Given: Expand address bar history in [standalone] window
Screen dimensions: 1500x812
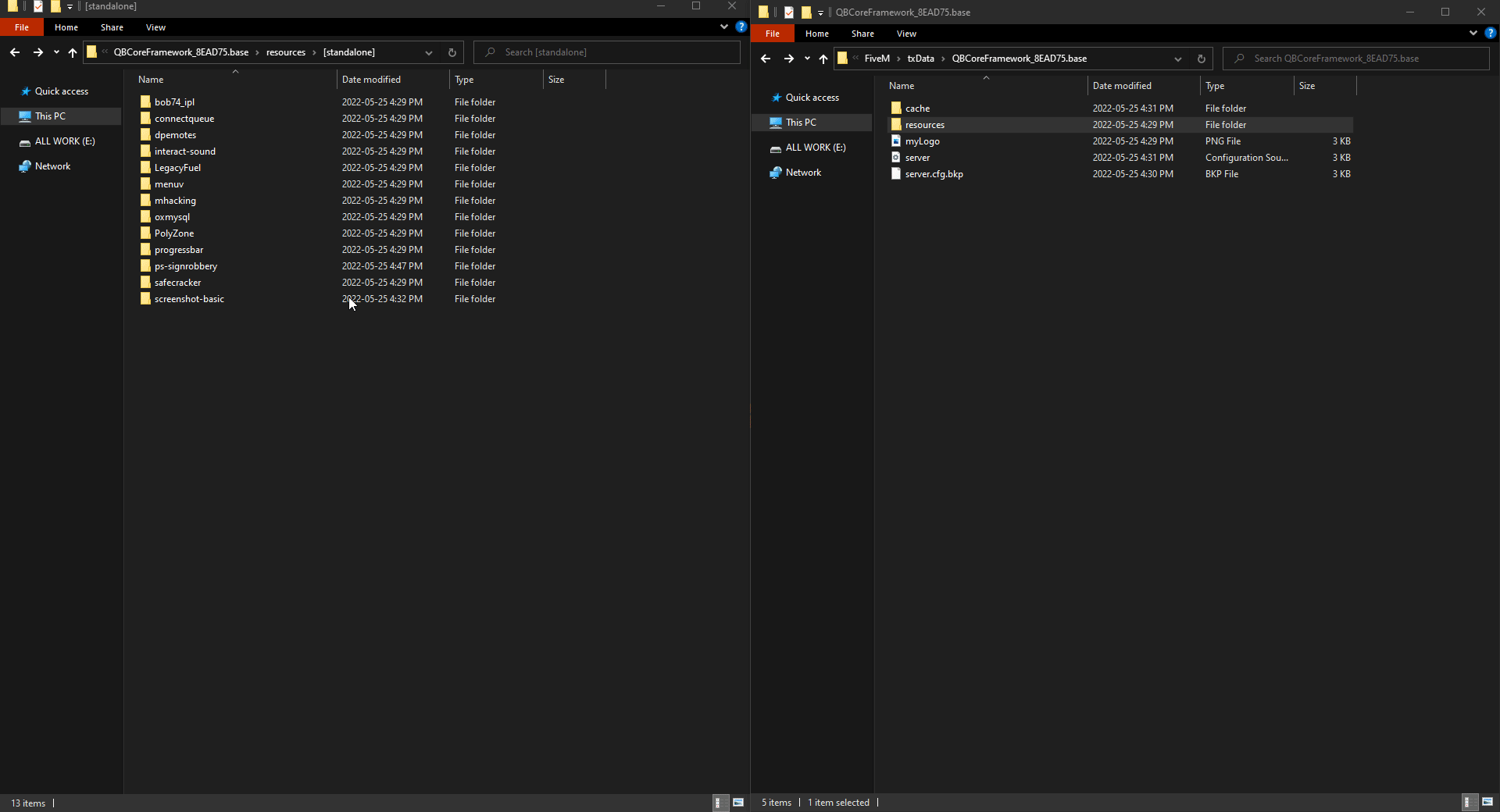Looking at the screenshot, I should click(429, 52).
